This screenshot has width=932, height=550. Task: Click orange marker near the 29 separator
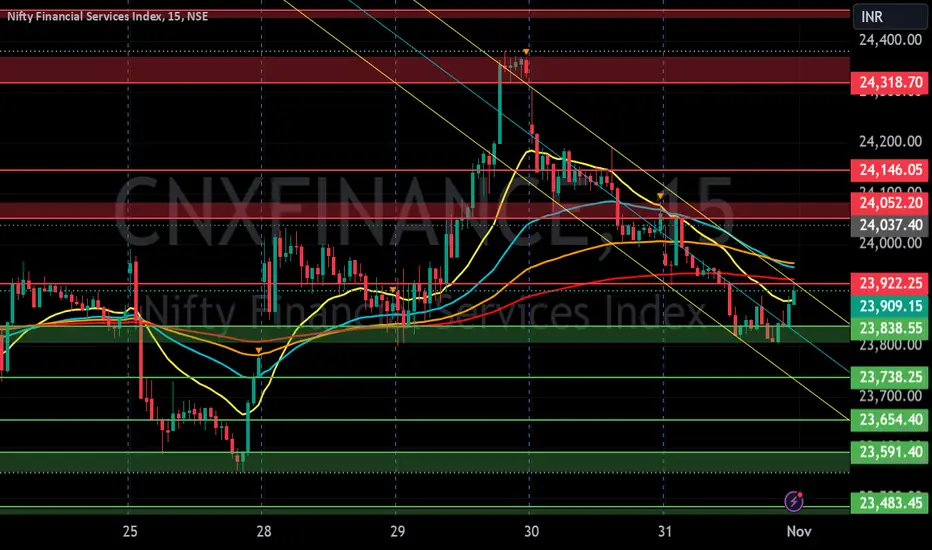click(x=393, y=290)
